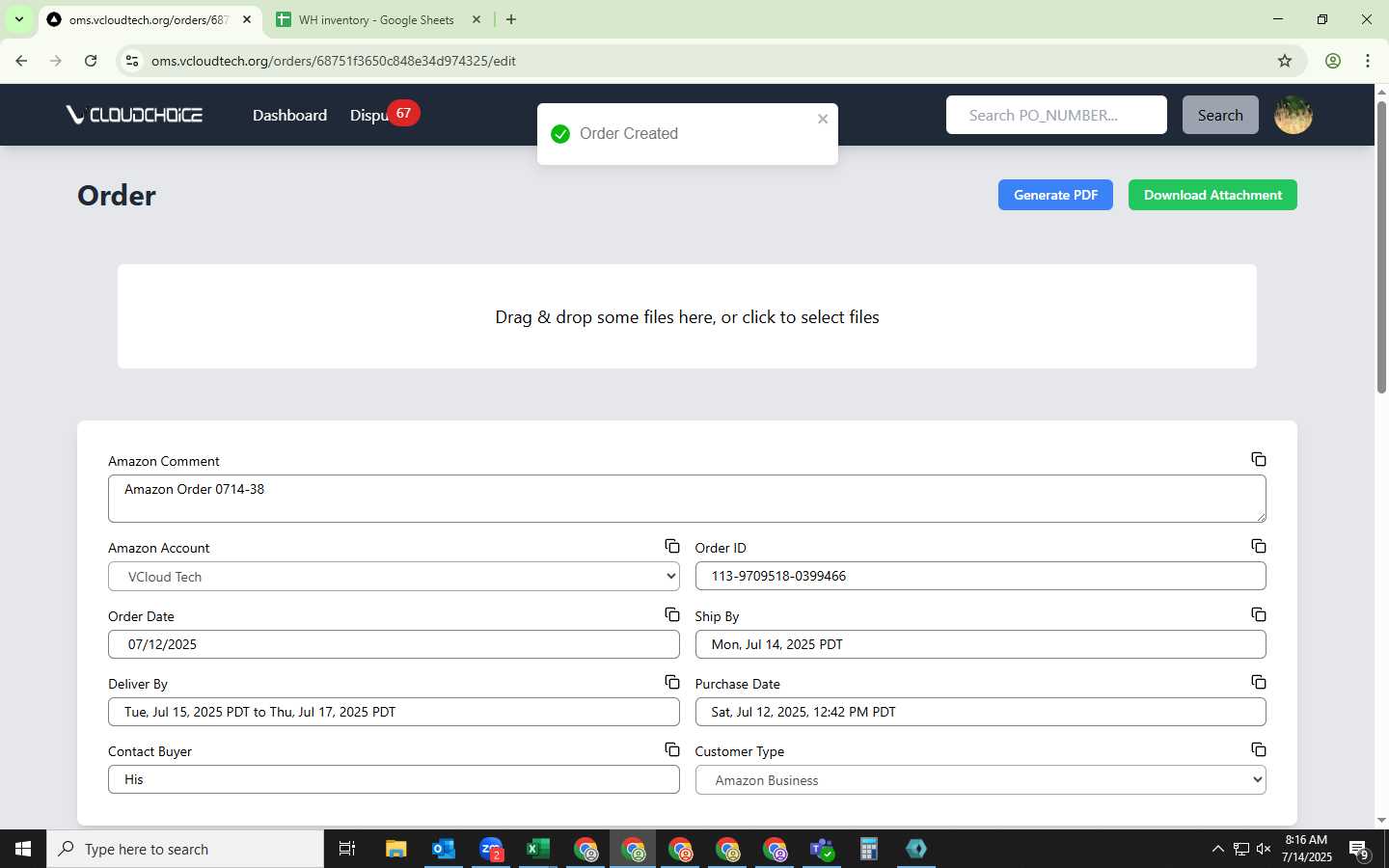Copy the Customer Type value
This screenshot has width=1389, height=868.
pos(1258,749)
